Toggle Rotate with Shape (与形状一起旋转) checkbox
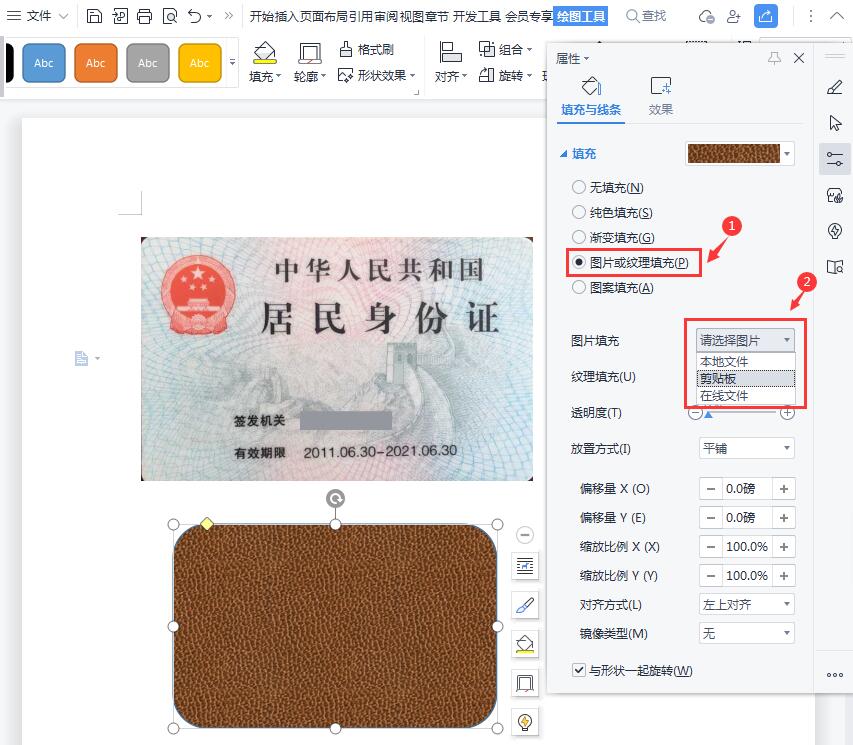The height and width of the screenshot is (745, 853). point(579,670)
